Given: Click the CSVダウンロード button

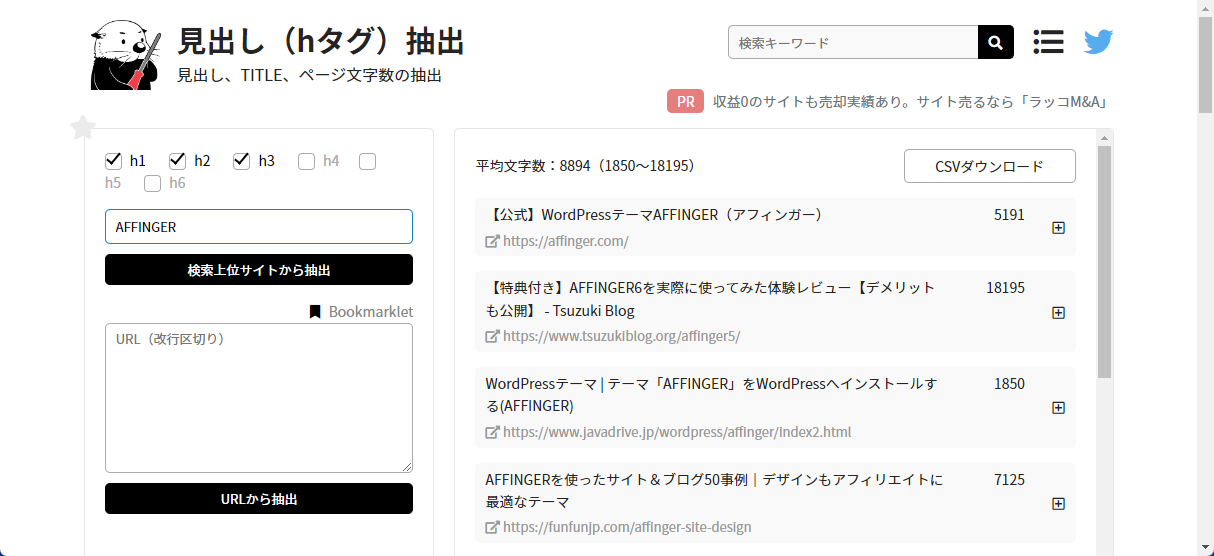Looking at the screenshot, I should 989,166.
